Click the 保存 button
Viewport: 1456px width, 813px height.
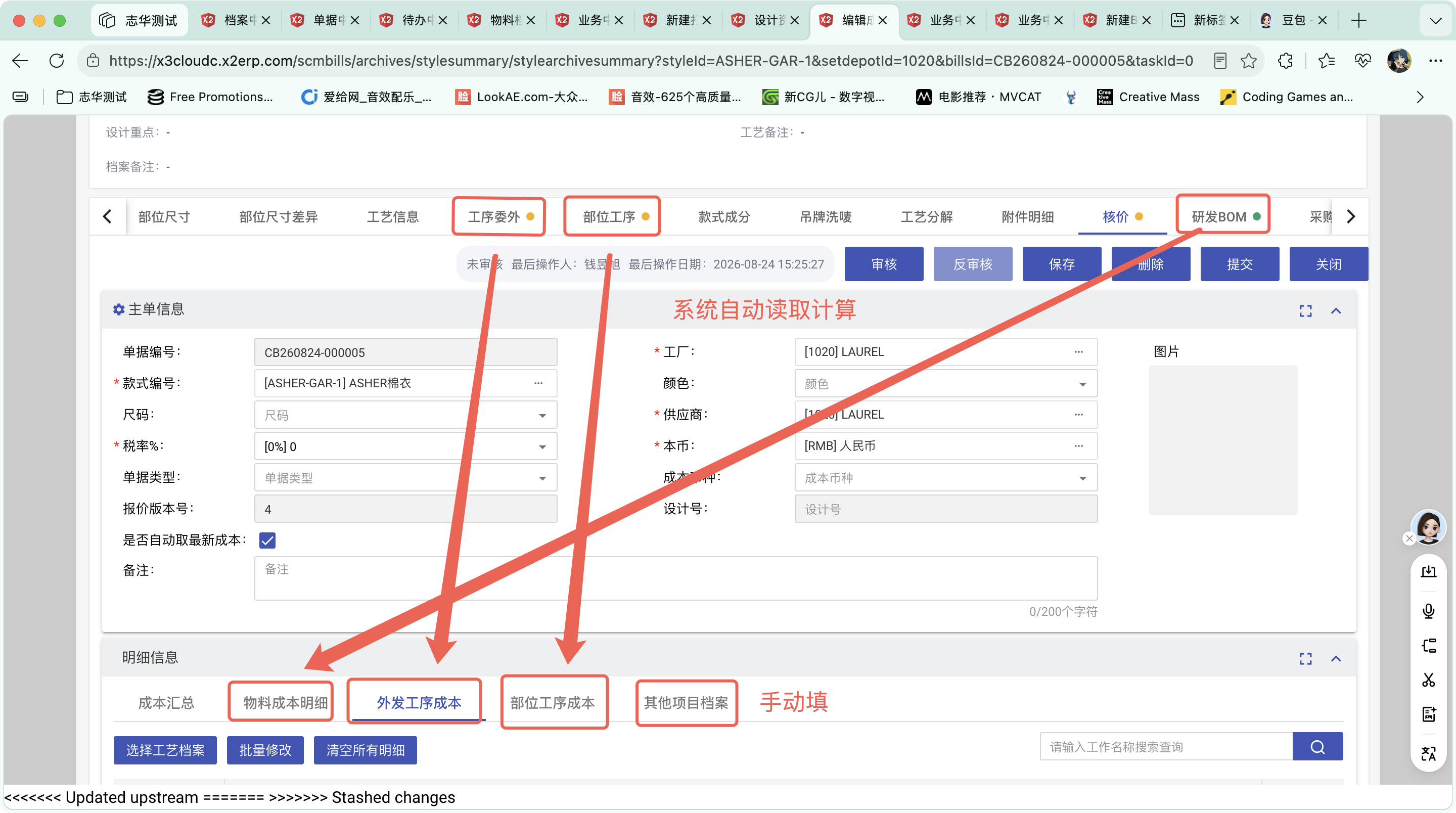click(x=1062, y=264)
